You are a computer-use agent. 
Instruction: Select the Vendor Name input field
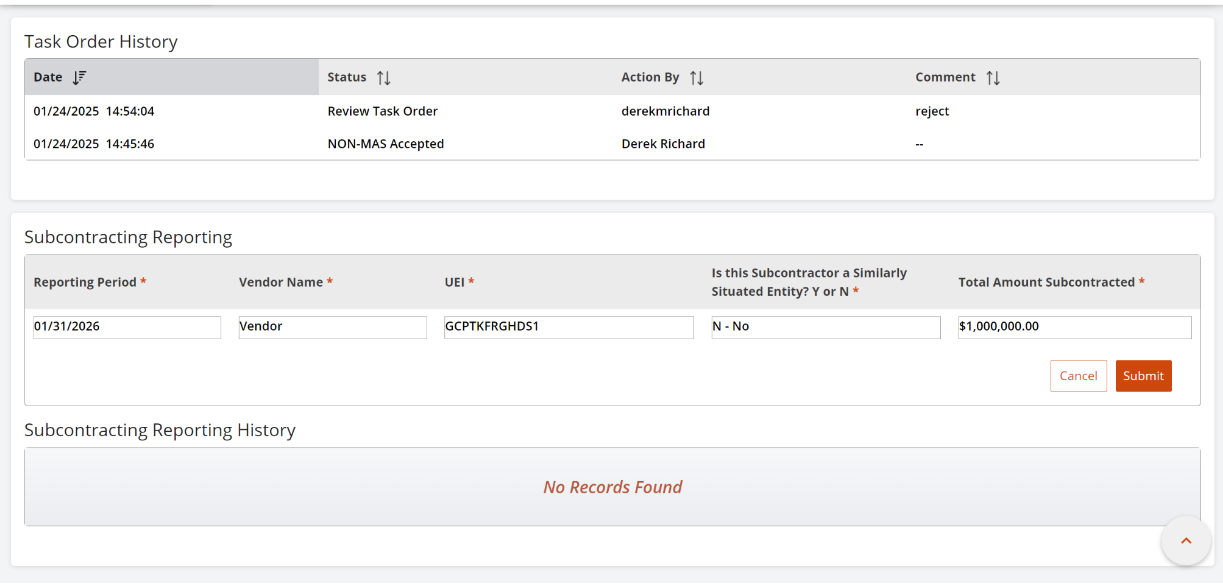333,327
